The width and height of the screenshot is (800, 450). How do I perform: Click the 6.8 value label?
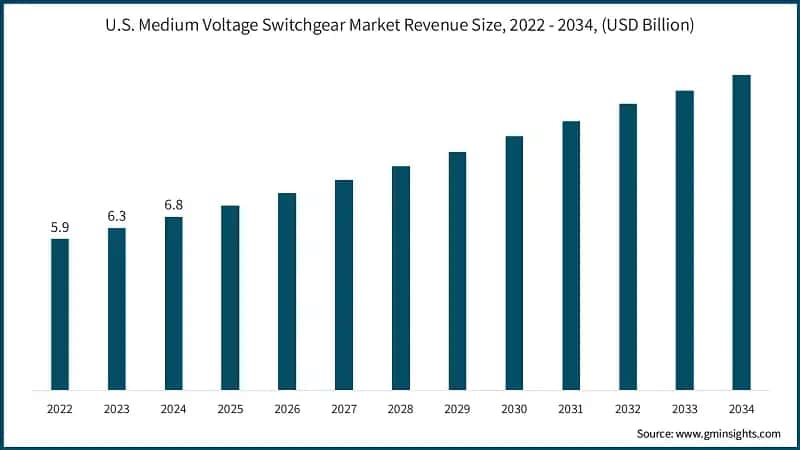pyautogui.click(x=173, y=205)
